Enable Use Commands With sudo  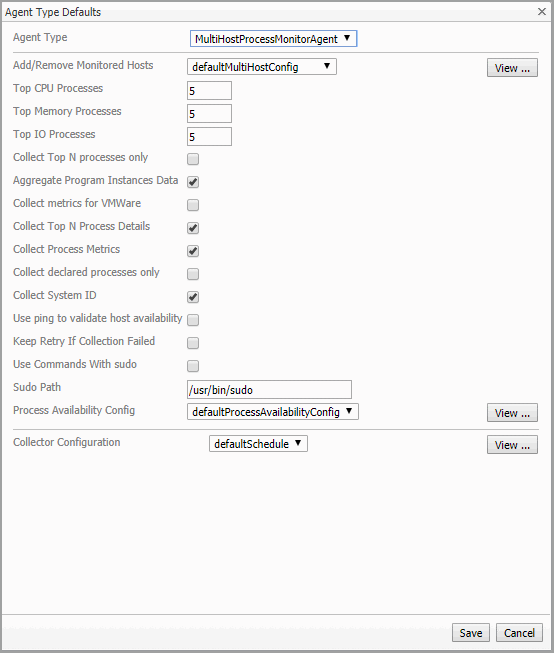(193, 366)
